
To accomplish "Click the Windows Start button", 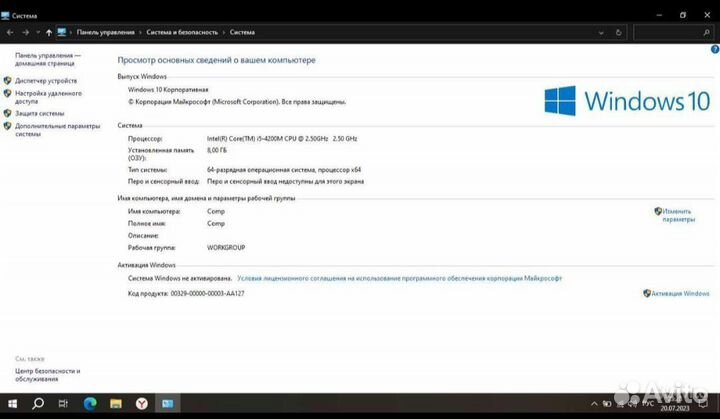I will pos(12,402).
